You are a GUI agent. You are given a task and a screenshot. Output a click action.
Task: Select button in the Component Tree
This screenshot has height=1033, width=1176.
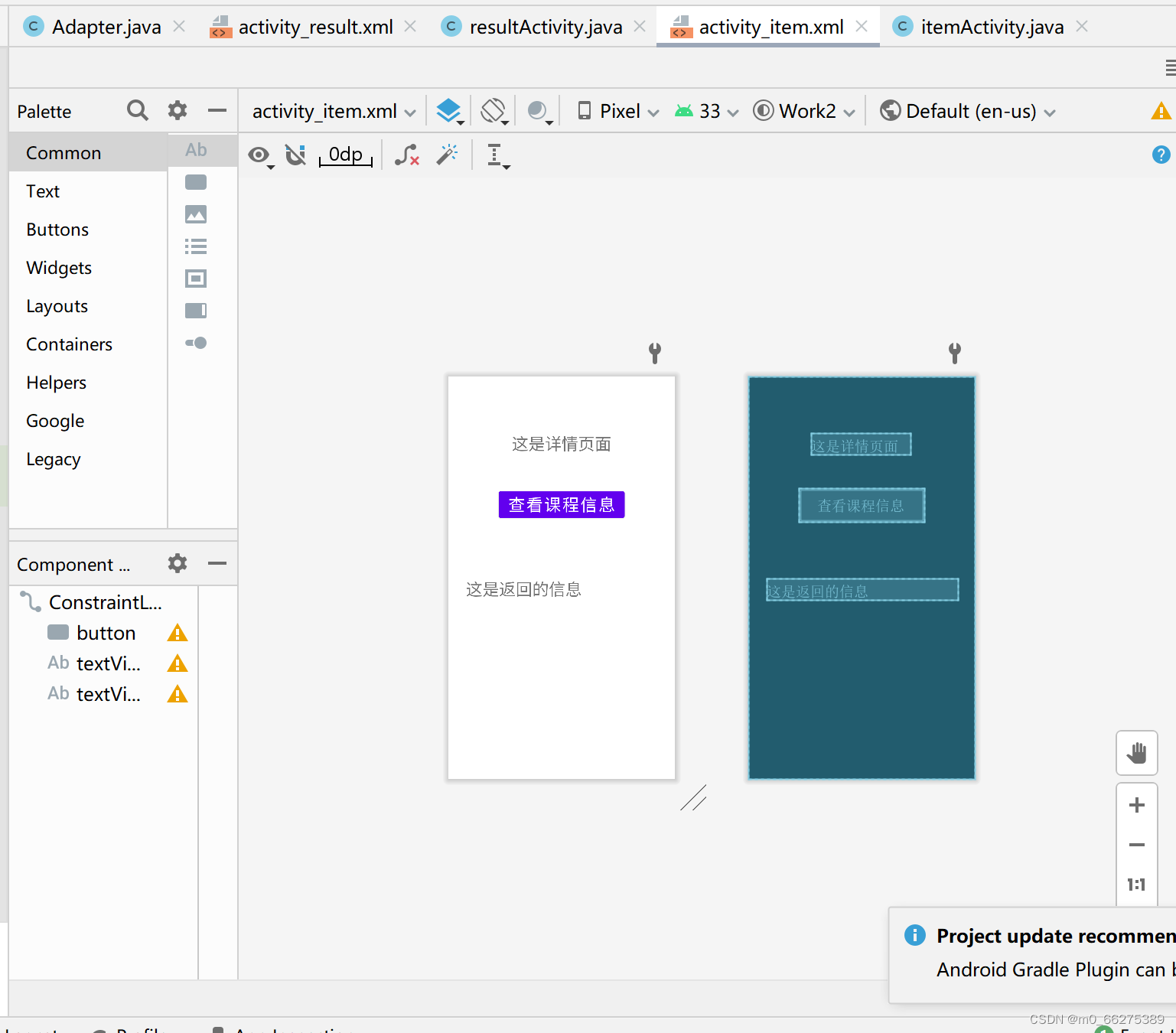[105, 633]
